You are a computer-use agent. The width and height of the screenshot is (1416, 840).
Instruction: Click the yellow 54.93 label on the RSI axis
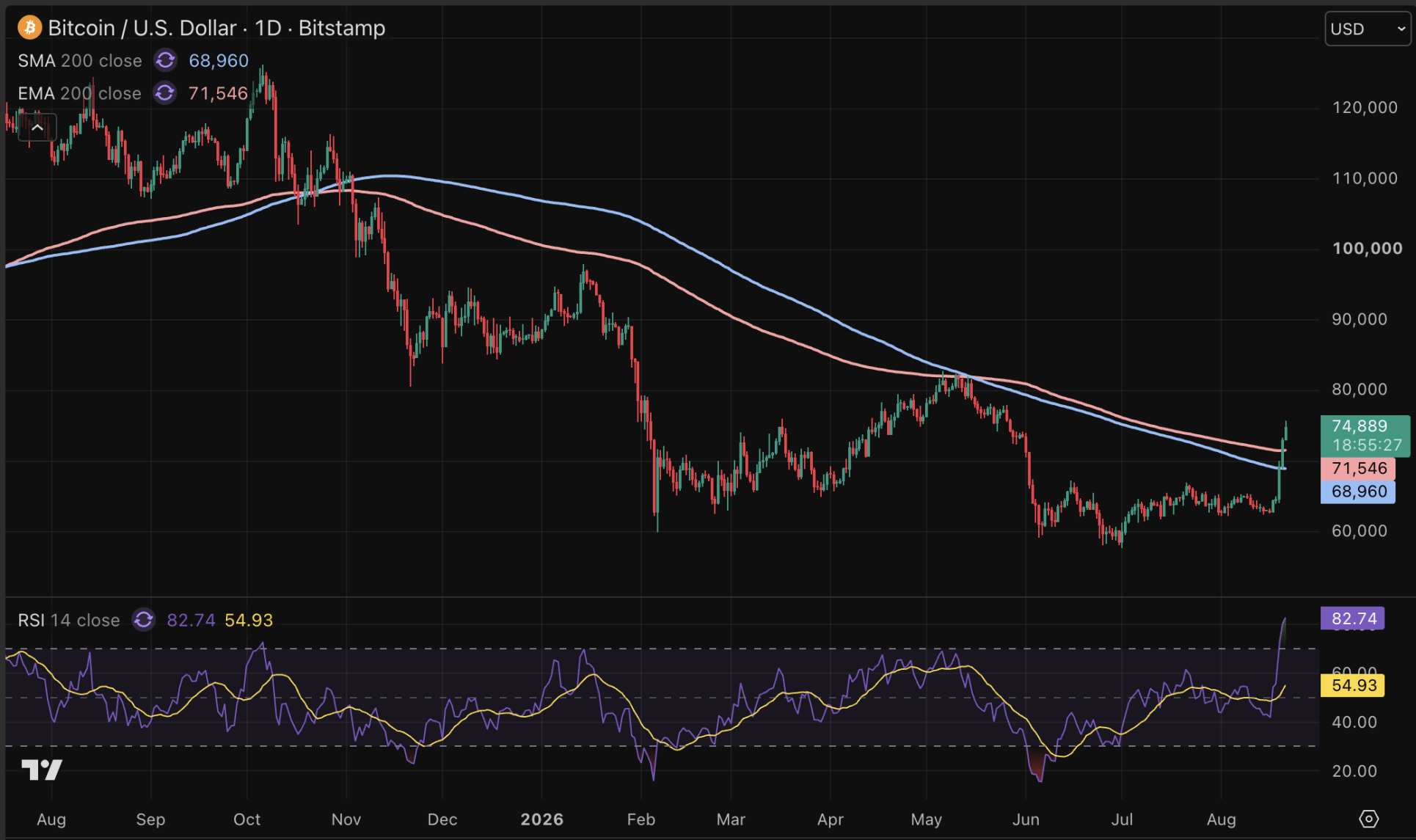pyautogui.click(x=1353, y=685)
